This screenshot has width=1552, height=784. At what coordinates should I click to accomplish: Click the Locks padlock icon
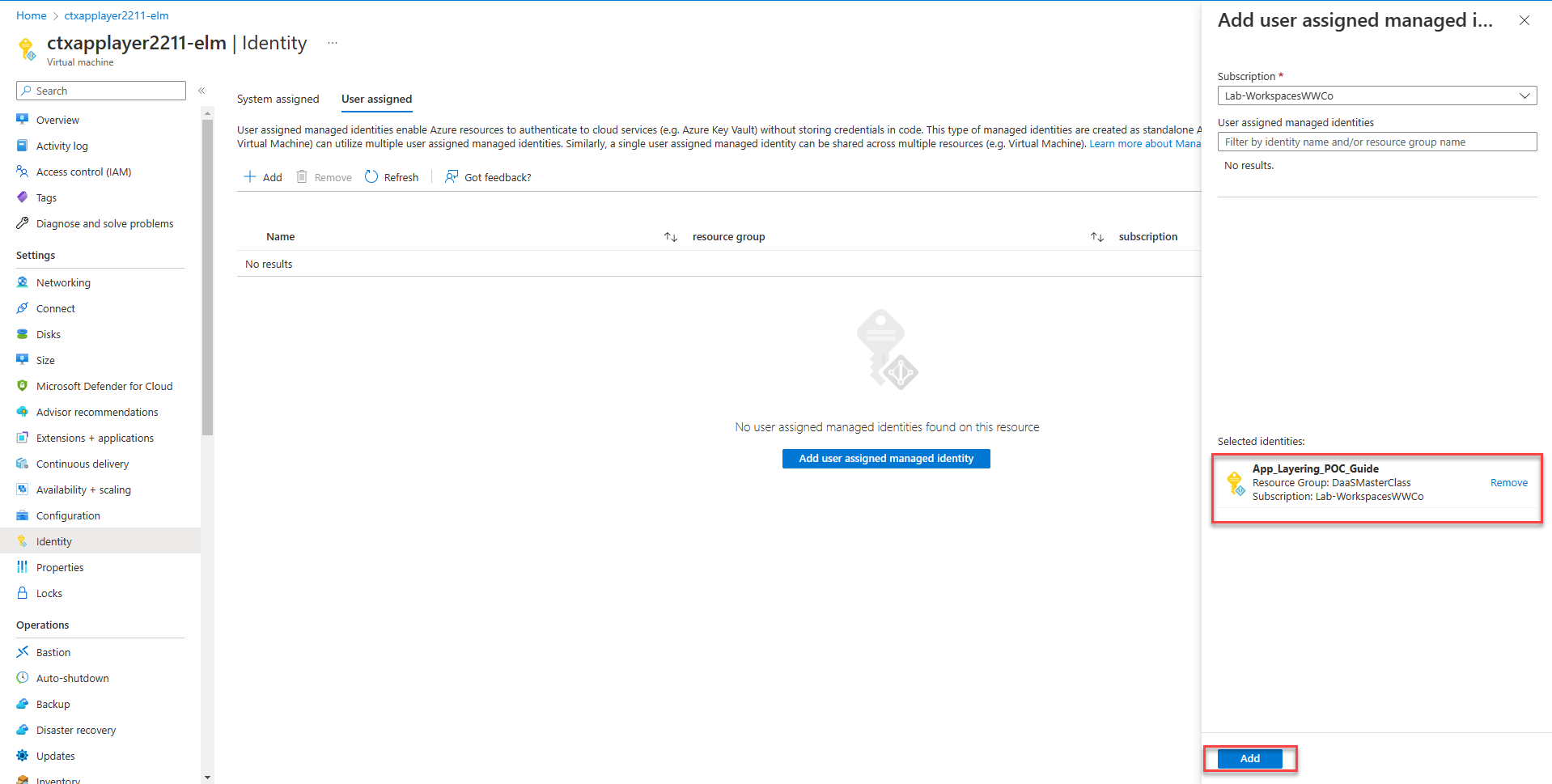coord(23,593)
